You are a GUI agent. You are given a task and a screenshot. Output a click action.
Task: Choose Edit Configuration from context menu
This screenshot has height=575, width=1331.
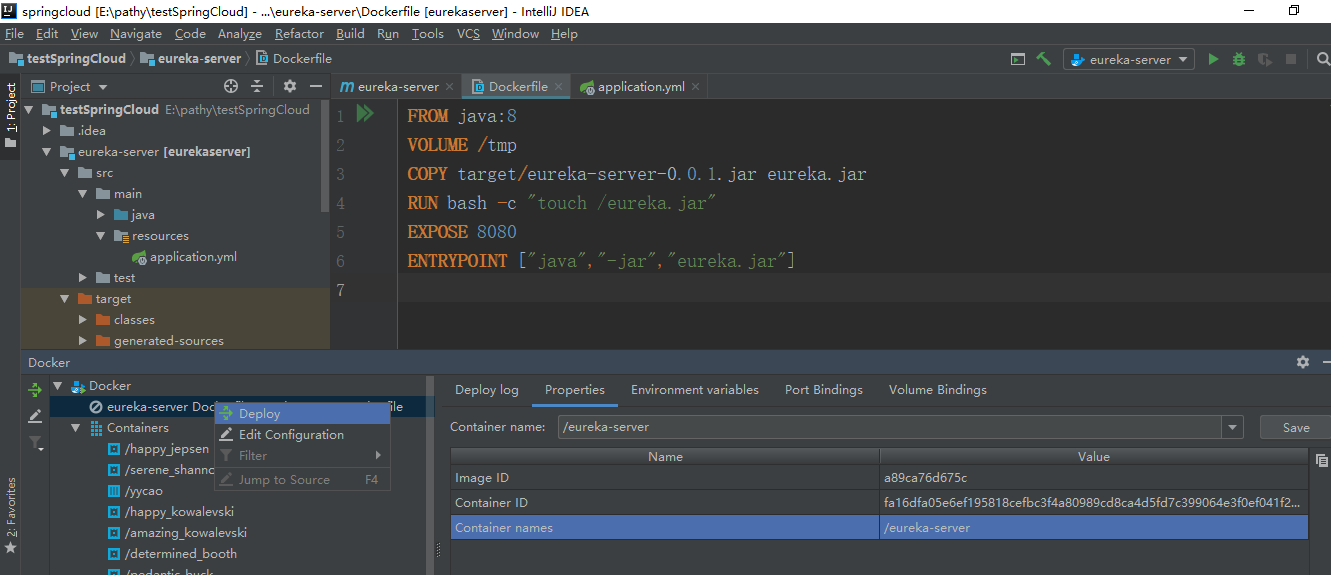pyautogui.click(x=302, y=434)
